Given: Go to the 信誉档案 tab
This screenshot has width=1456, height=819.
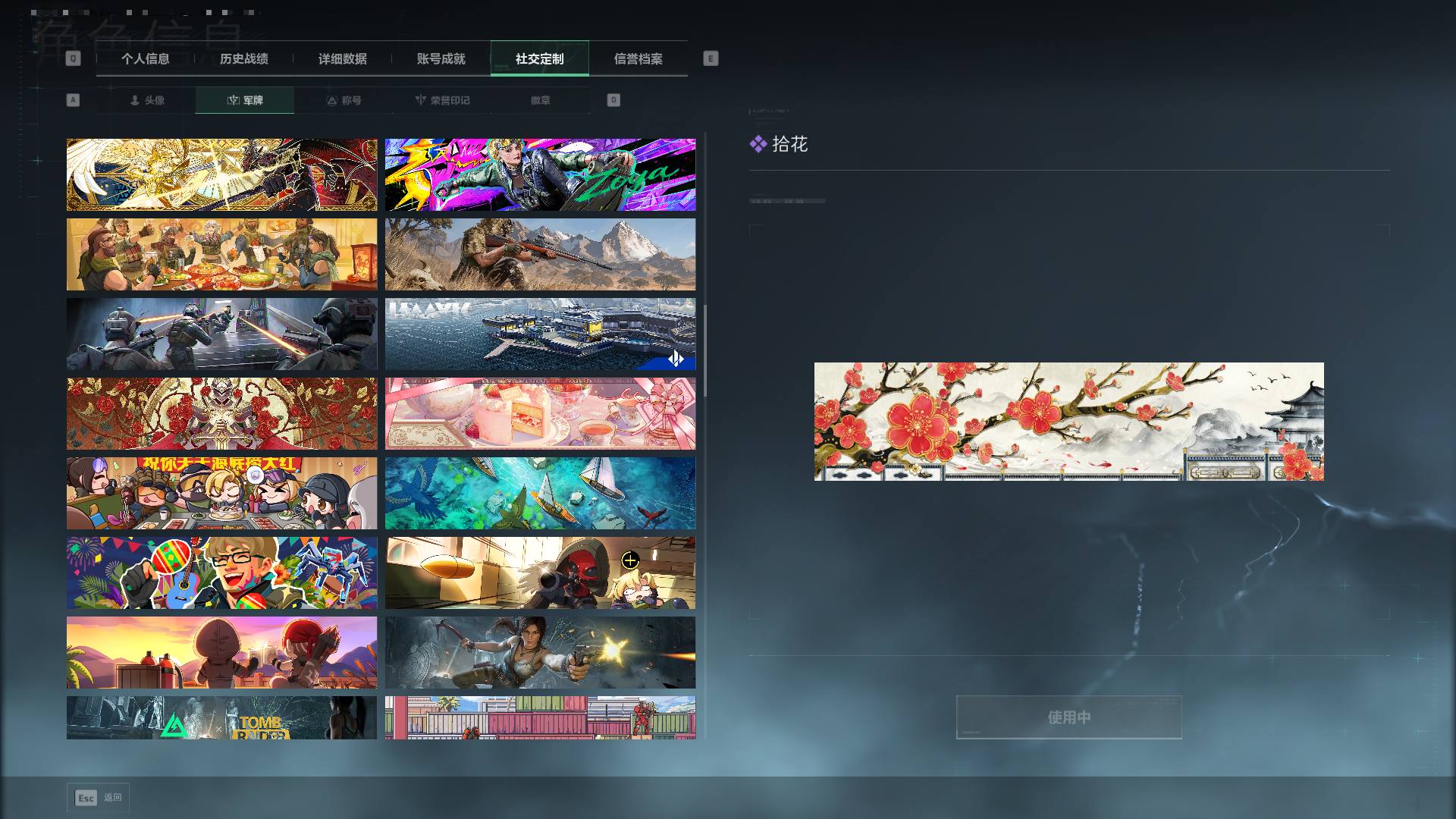Looking at the screenshot, I should coord(639,58).
